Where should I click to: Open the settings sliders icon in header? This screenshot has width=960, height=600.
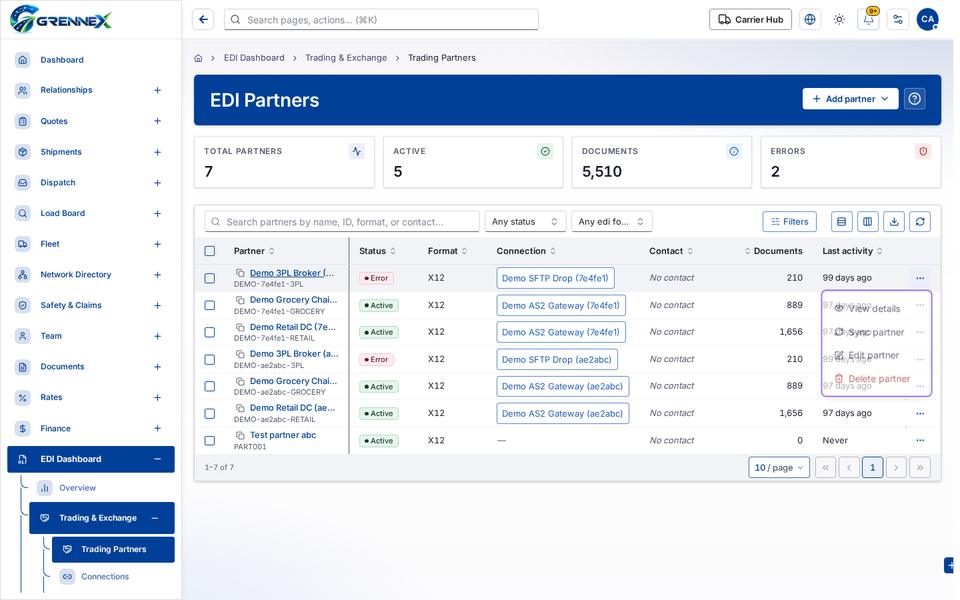(x=898, y=20)
